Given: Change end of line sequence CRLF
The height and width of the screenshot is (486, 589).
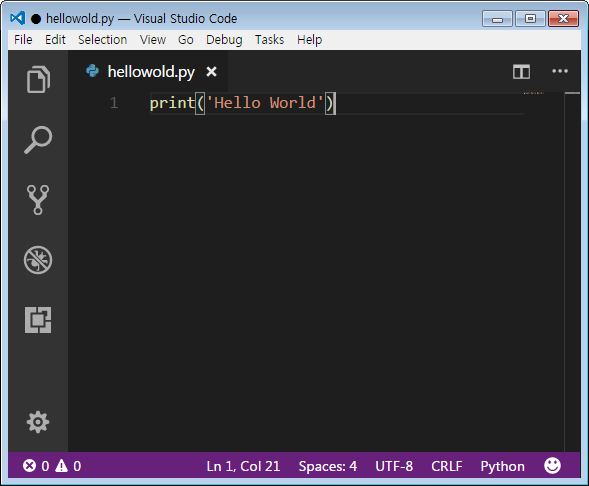Looking at the screenshot, I should [x=447, y=466].
